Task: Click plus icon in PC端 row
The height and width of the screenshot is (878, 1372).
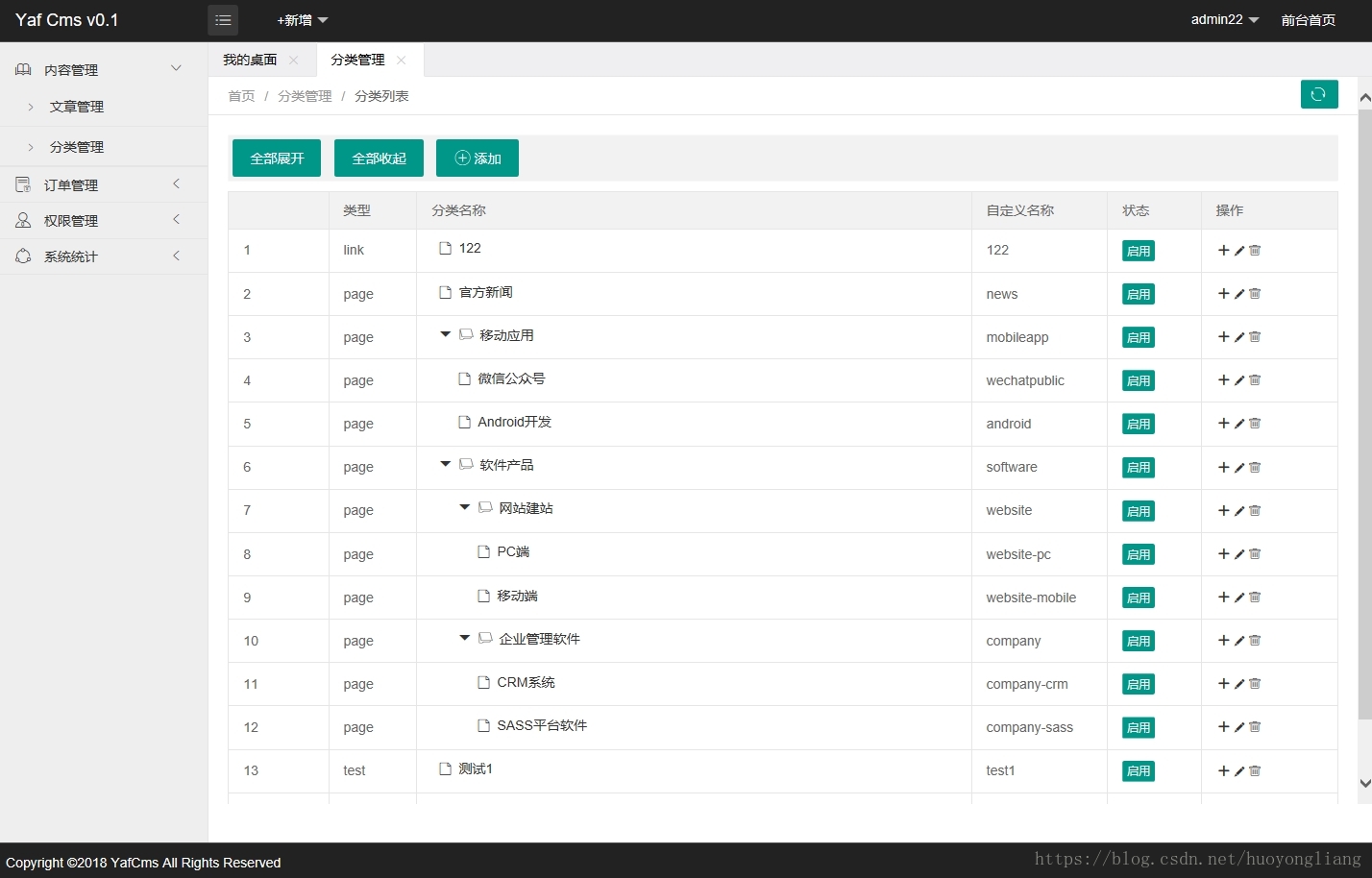Action: (1223, 554)
